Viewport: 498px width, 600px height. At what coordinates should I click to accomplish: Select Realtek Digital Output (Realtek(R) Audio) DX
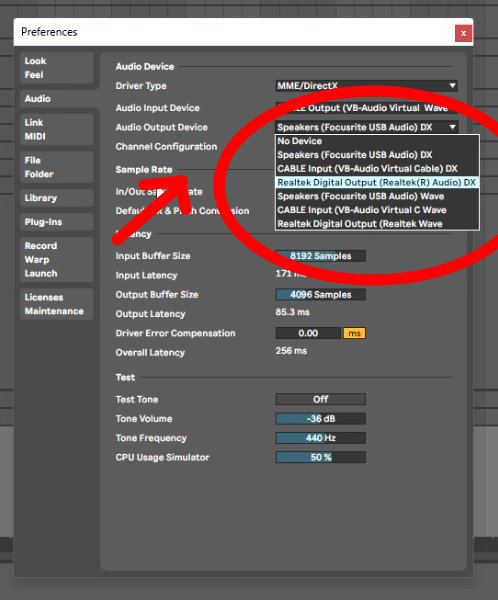coord(377,182)
